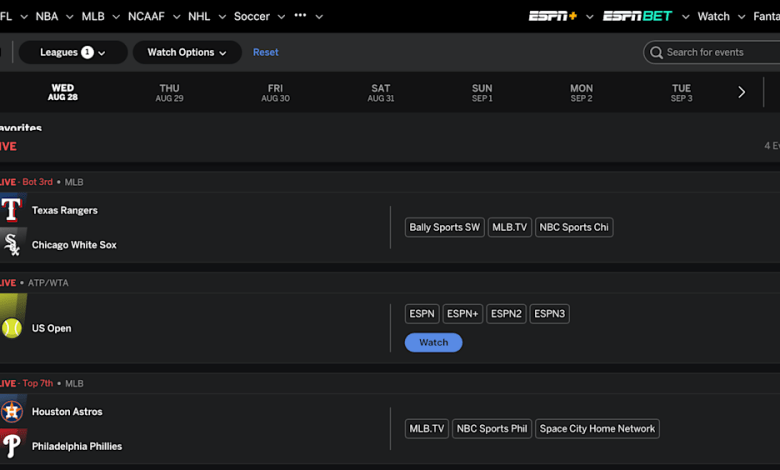This screenshot has height=470, width=780.
Task: Expand the Watch menu chevron
Action: click(741, 17)
